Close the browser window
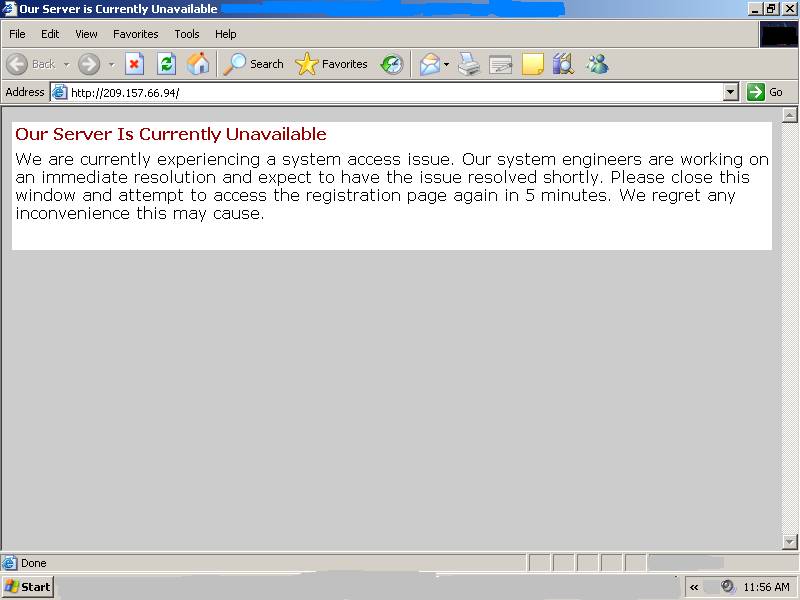800x600 pixels. tap(788, 9)
